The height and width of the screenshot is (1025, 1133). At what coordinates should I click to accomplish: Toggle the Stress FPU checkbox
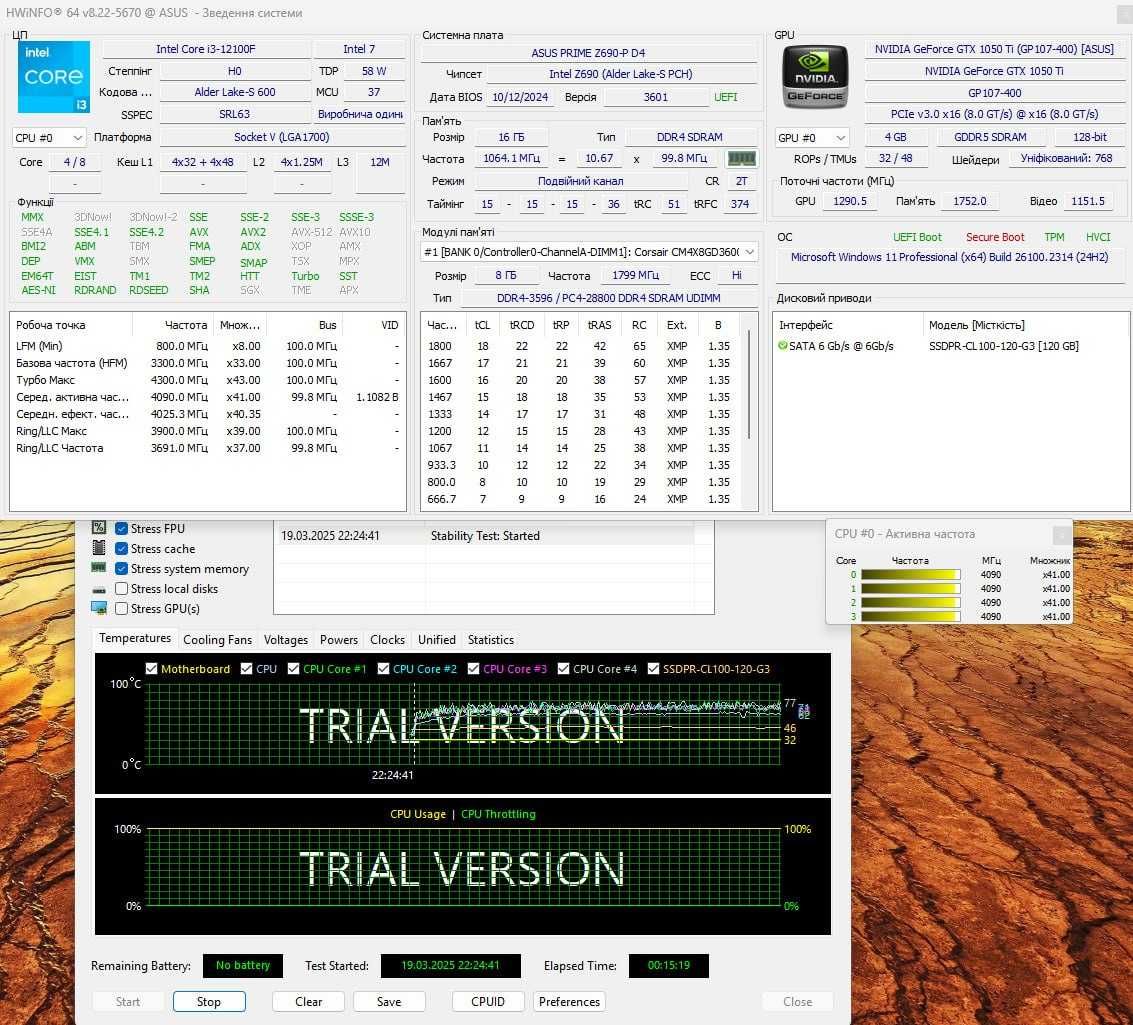(121, 529)
